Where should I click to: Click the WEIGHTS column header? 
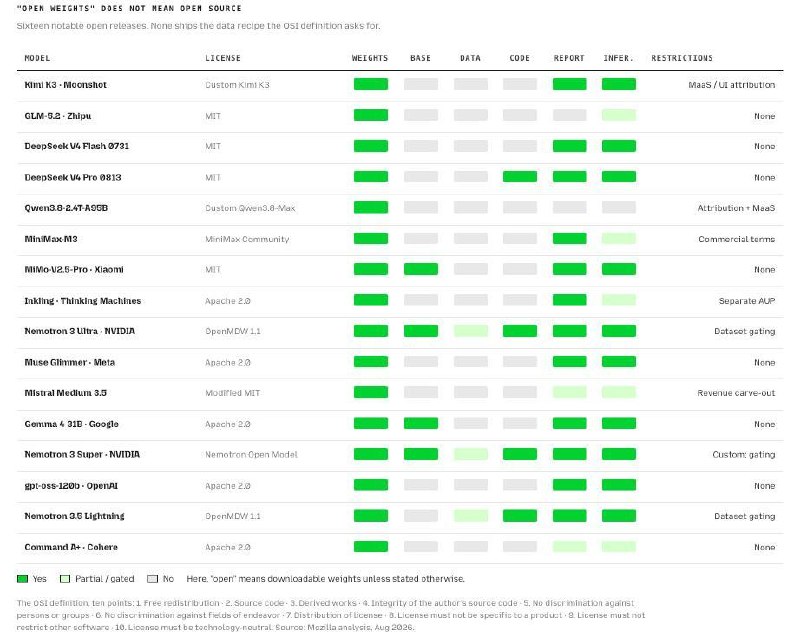370,58
